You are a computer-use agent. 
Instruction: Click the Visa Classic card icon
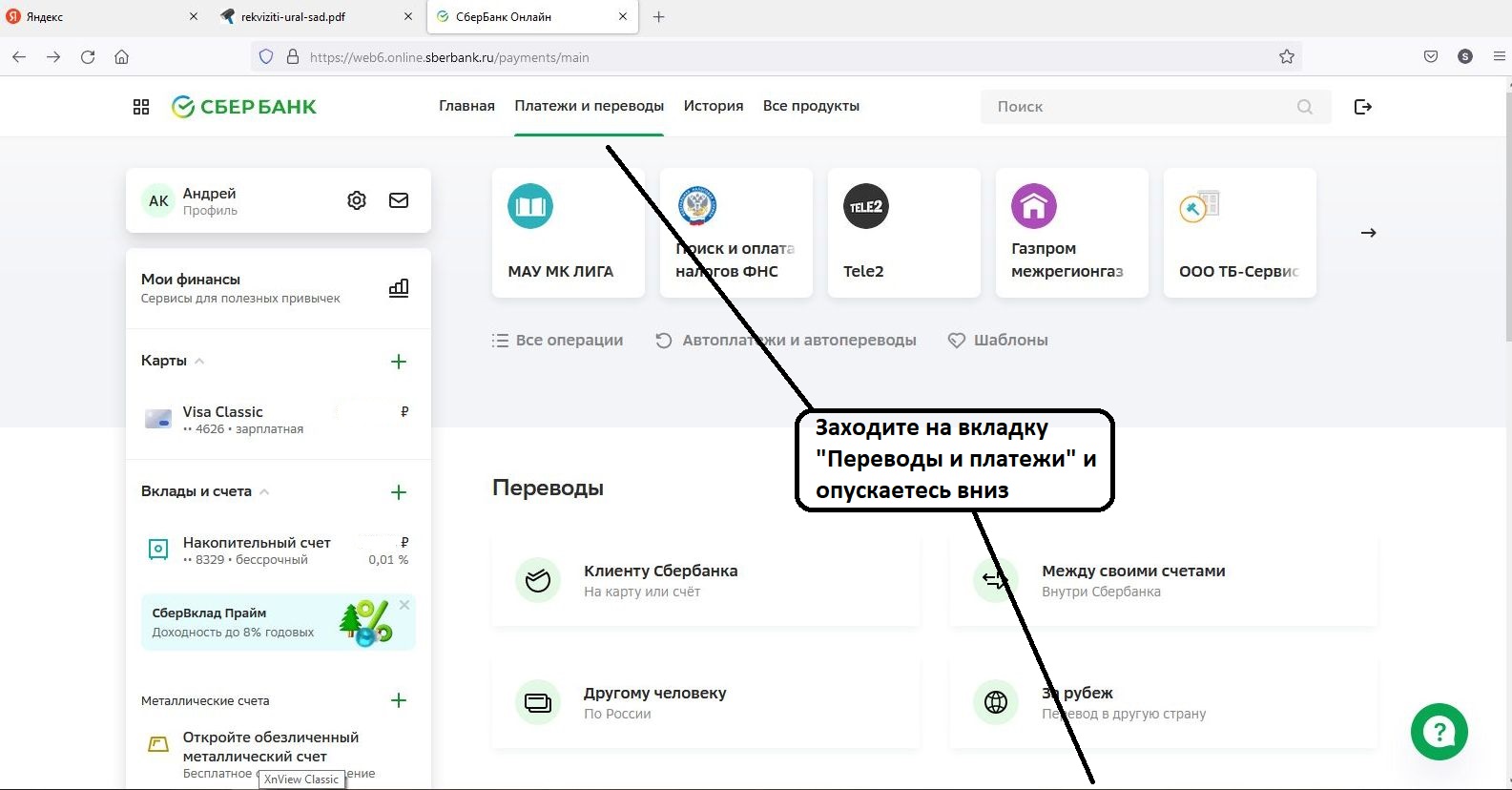(x=158, y=419)
